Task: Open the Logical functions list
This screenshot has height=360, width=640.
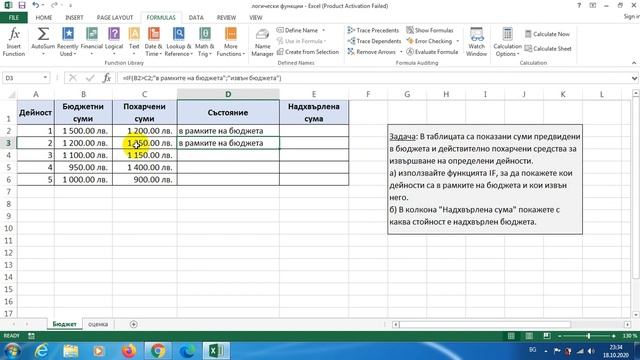Action: click(114, 42)
